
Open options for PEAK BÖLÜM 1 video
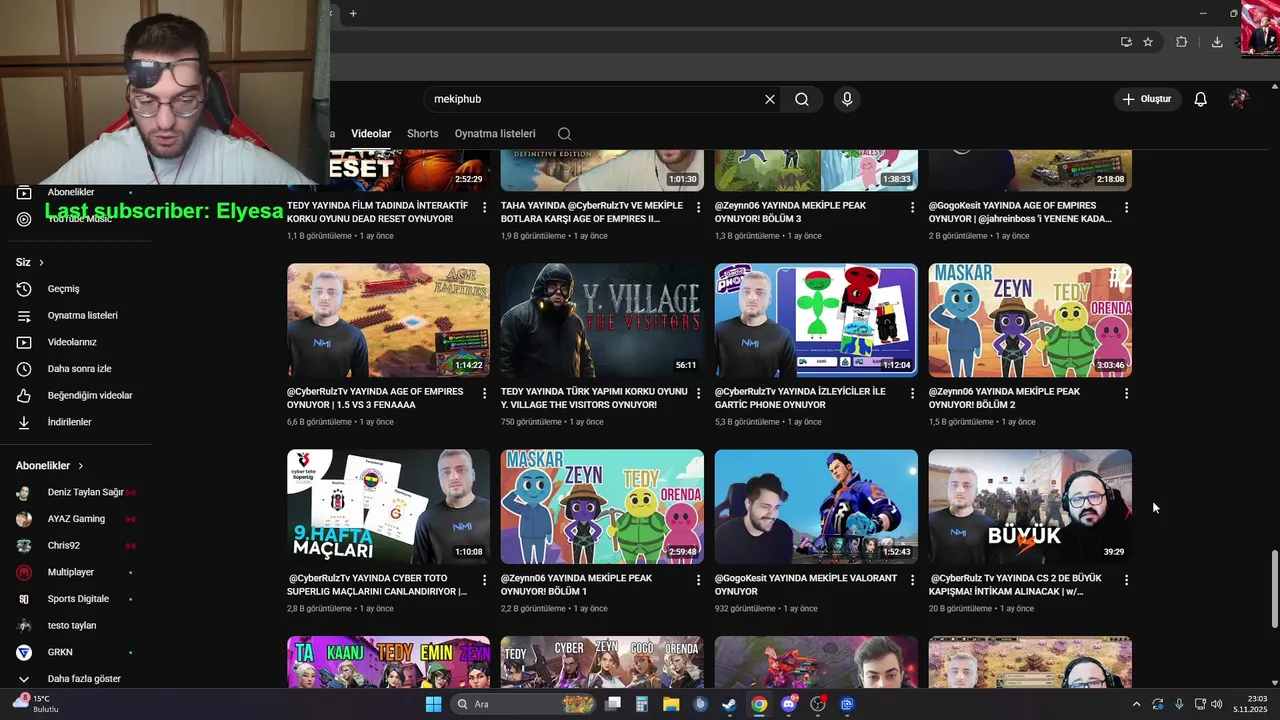point(698,579)
